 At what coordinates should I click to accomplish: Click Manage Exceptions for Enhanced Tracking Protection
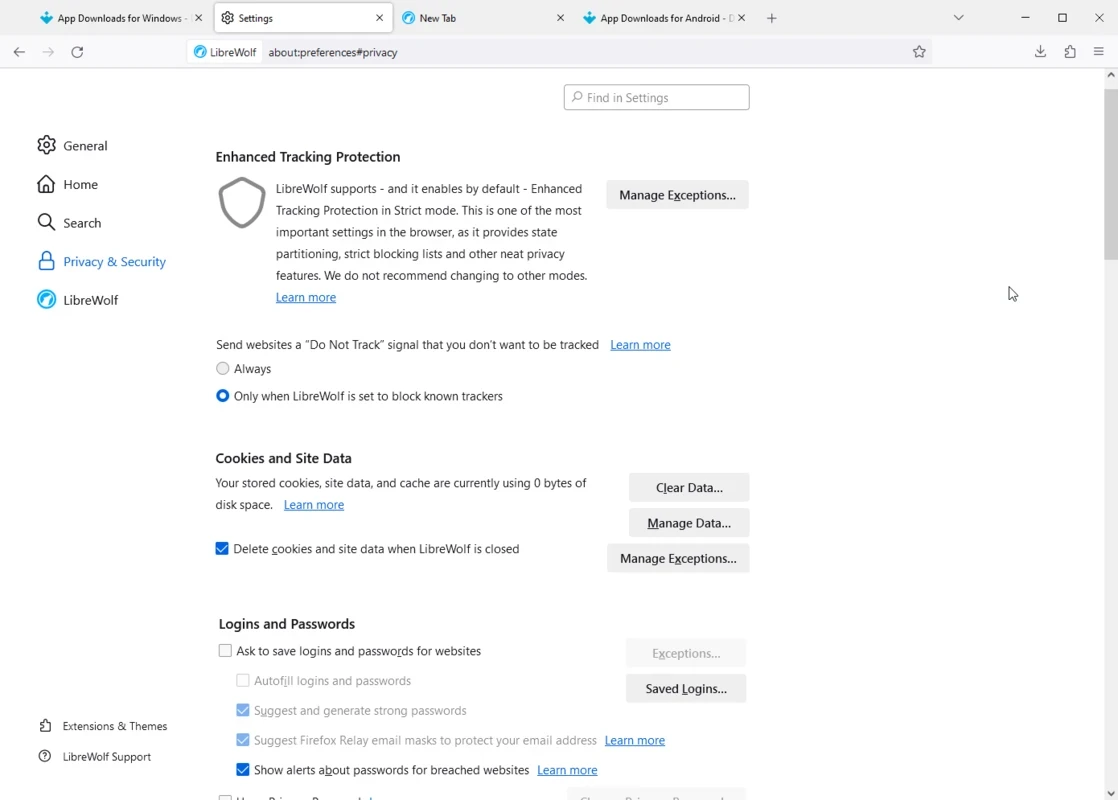coord(677,195)
